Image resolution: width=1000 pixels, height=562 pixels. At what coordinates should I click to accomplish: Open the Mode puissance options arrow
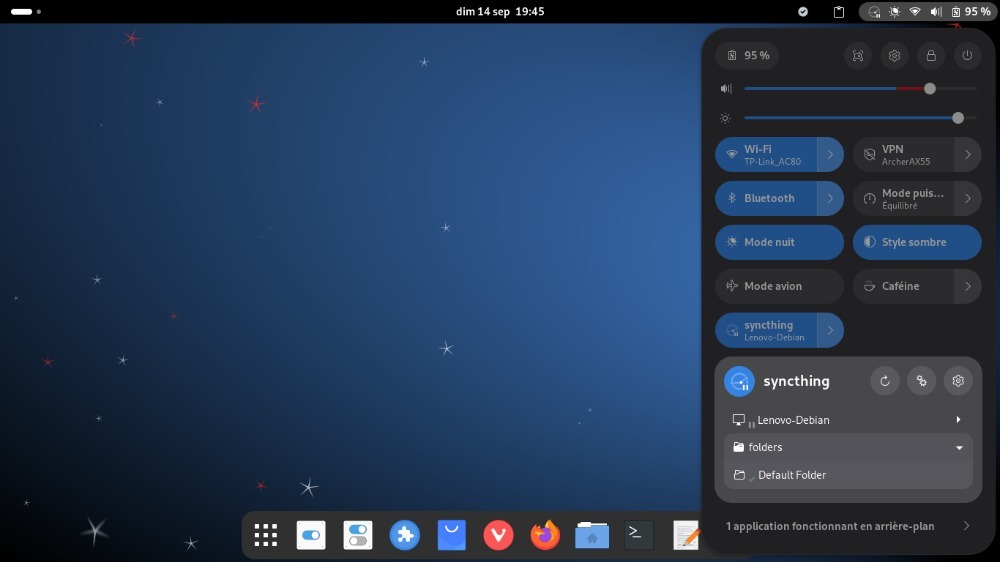click(x=967, y=198)
